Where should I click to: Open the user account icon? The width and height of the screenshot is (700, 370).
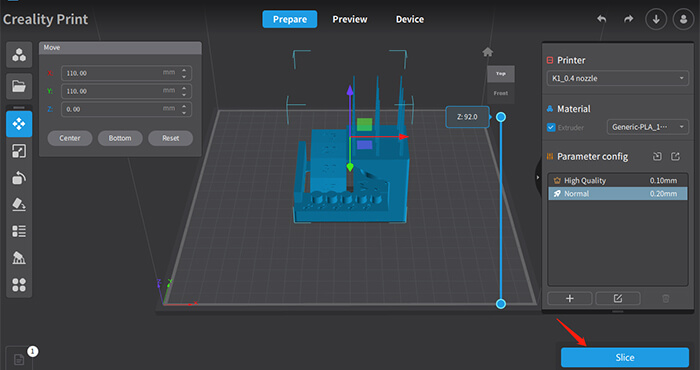683,19
